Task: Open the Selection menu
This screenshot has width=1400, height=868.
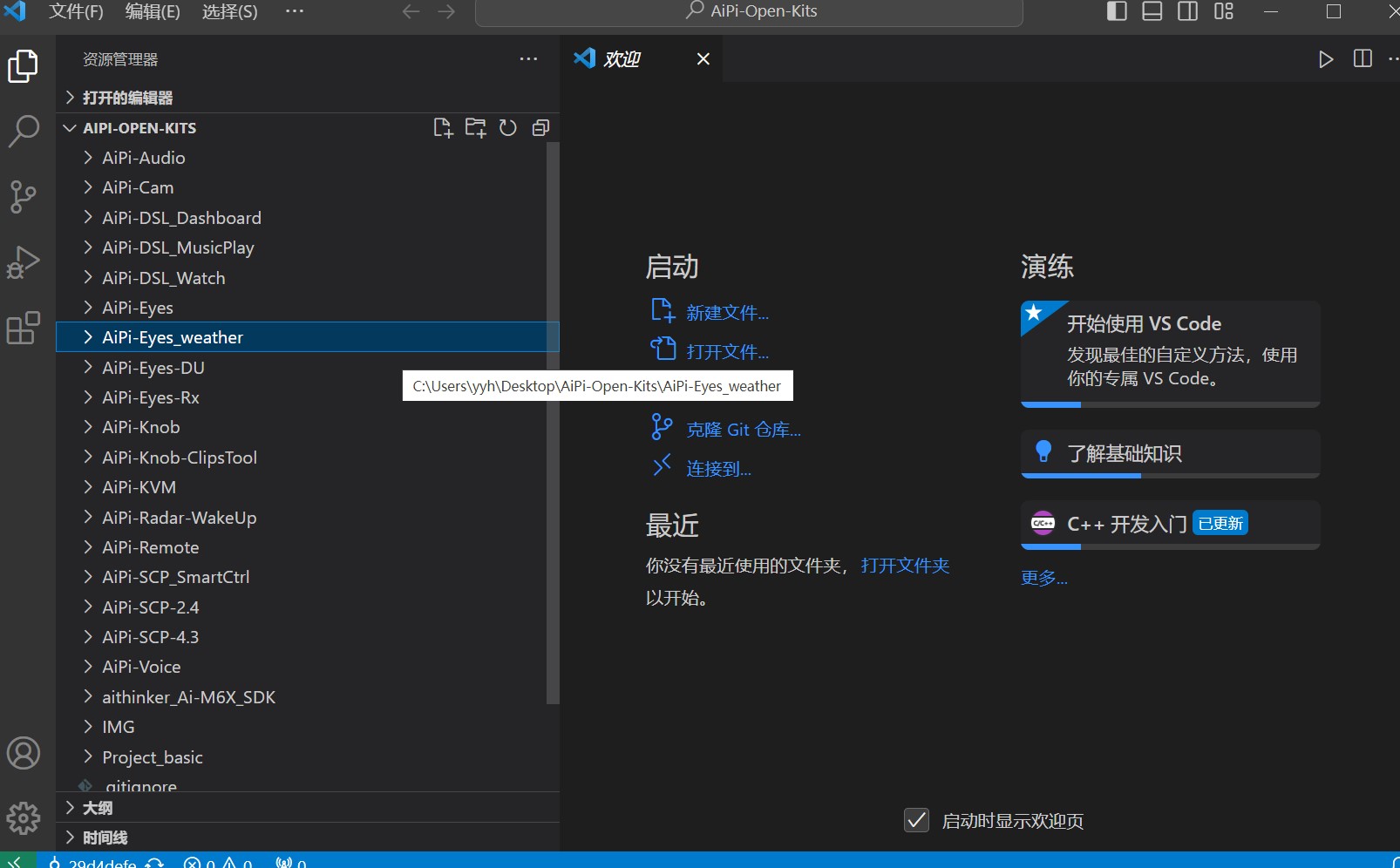Action: (230, 11)
